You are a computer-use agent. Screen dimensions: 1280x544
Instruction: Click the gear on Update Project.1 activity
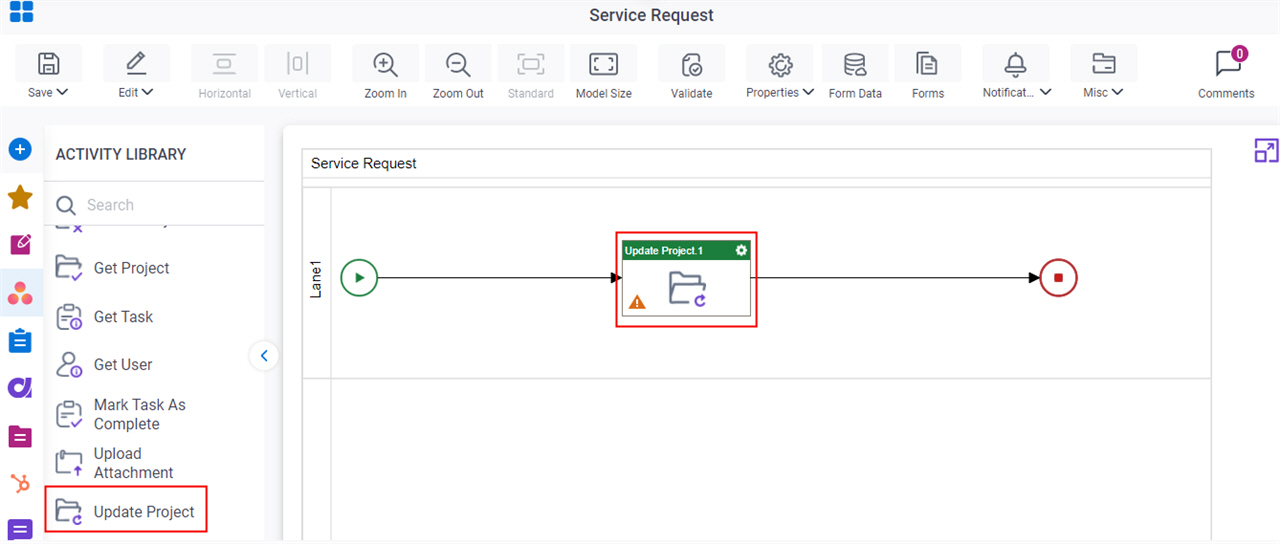pyautogui.click(x=741, y=250)
